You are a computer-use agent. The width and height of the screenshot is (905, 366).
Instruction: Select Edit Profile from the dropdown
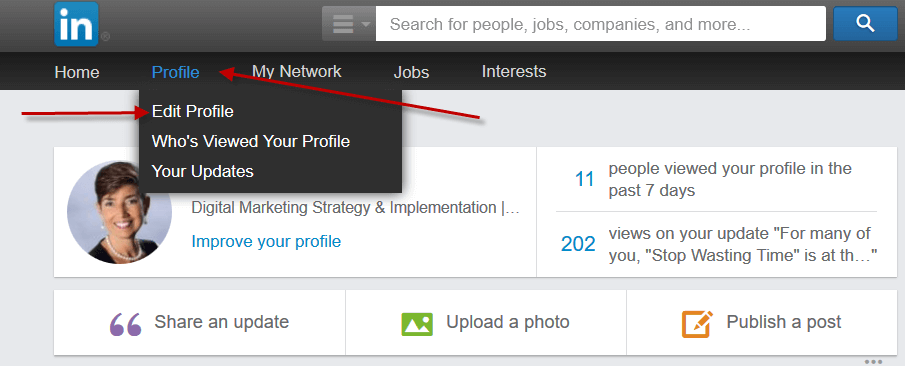193,111
